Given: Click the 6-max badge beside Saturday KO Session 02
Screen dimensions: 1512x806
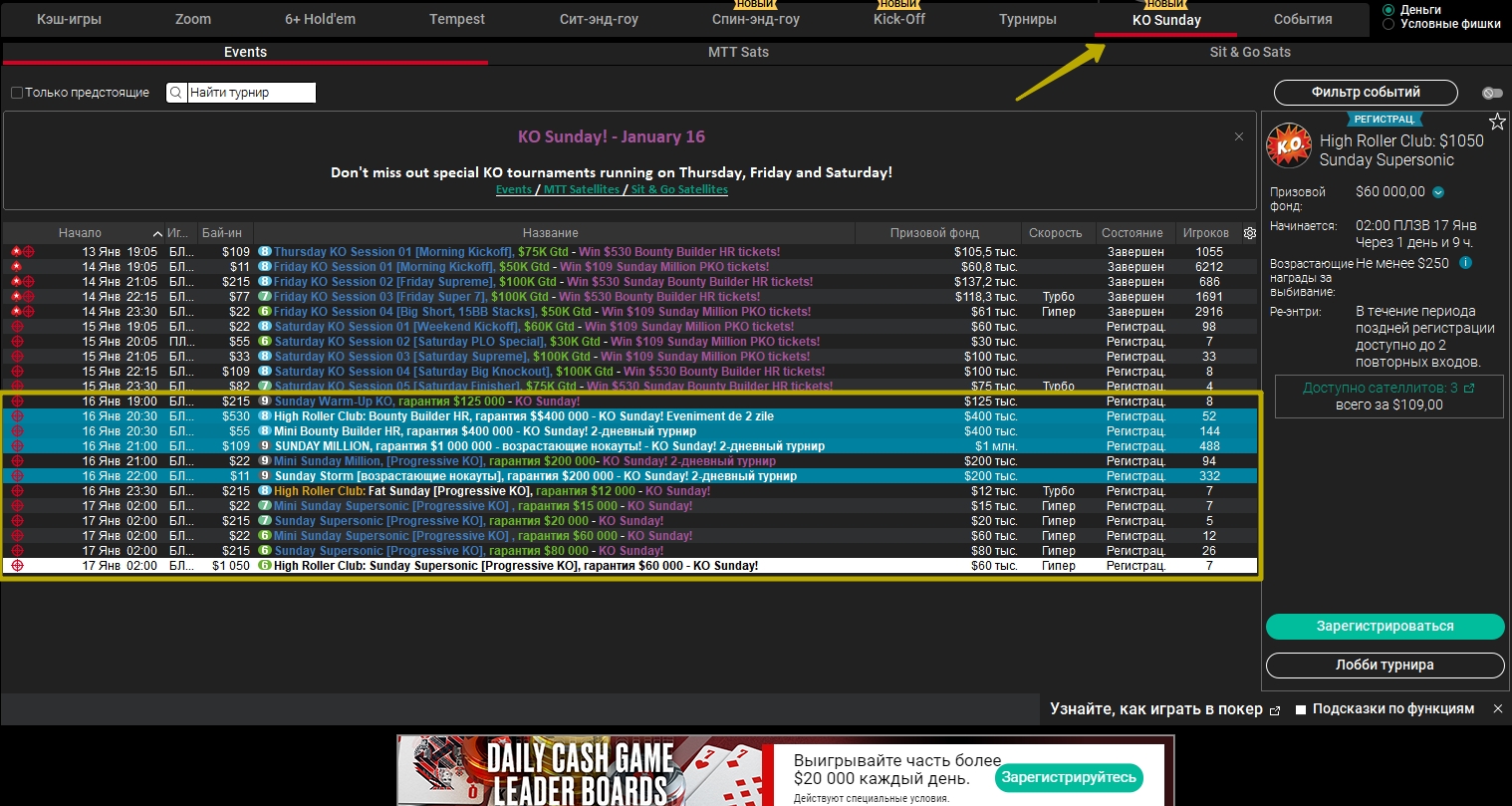Looking at the screenshot, I should point(265,342).
